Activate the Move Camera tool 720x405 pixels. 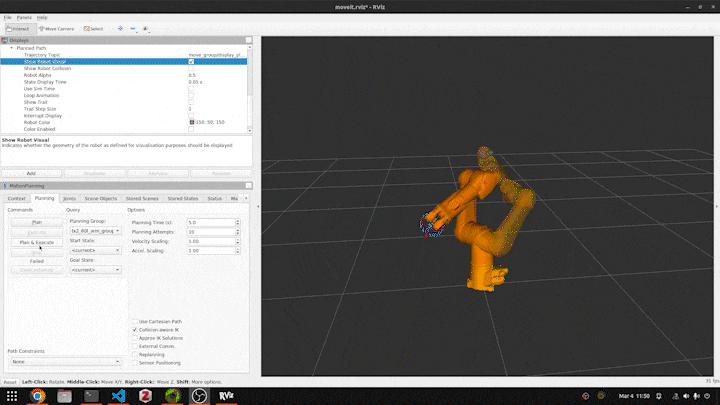[56, 29]
